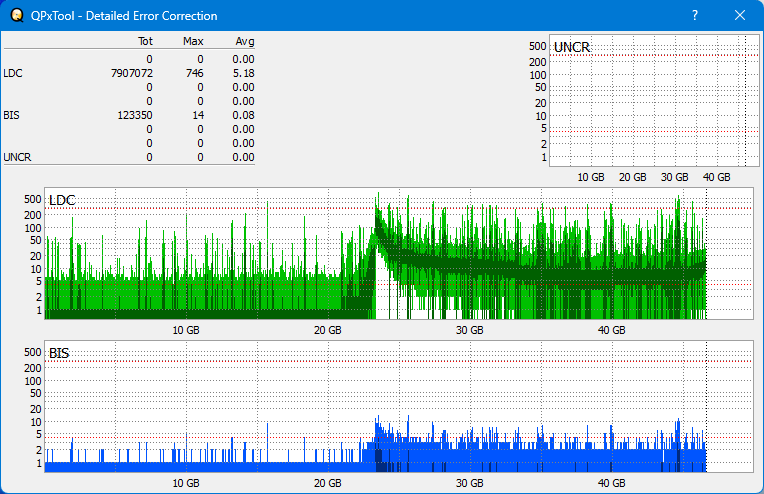Select the LDC row label in the table
This screenshot has width=764, height=494.
pyautogui.click(x=13, y=73)
